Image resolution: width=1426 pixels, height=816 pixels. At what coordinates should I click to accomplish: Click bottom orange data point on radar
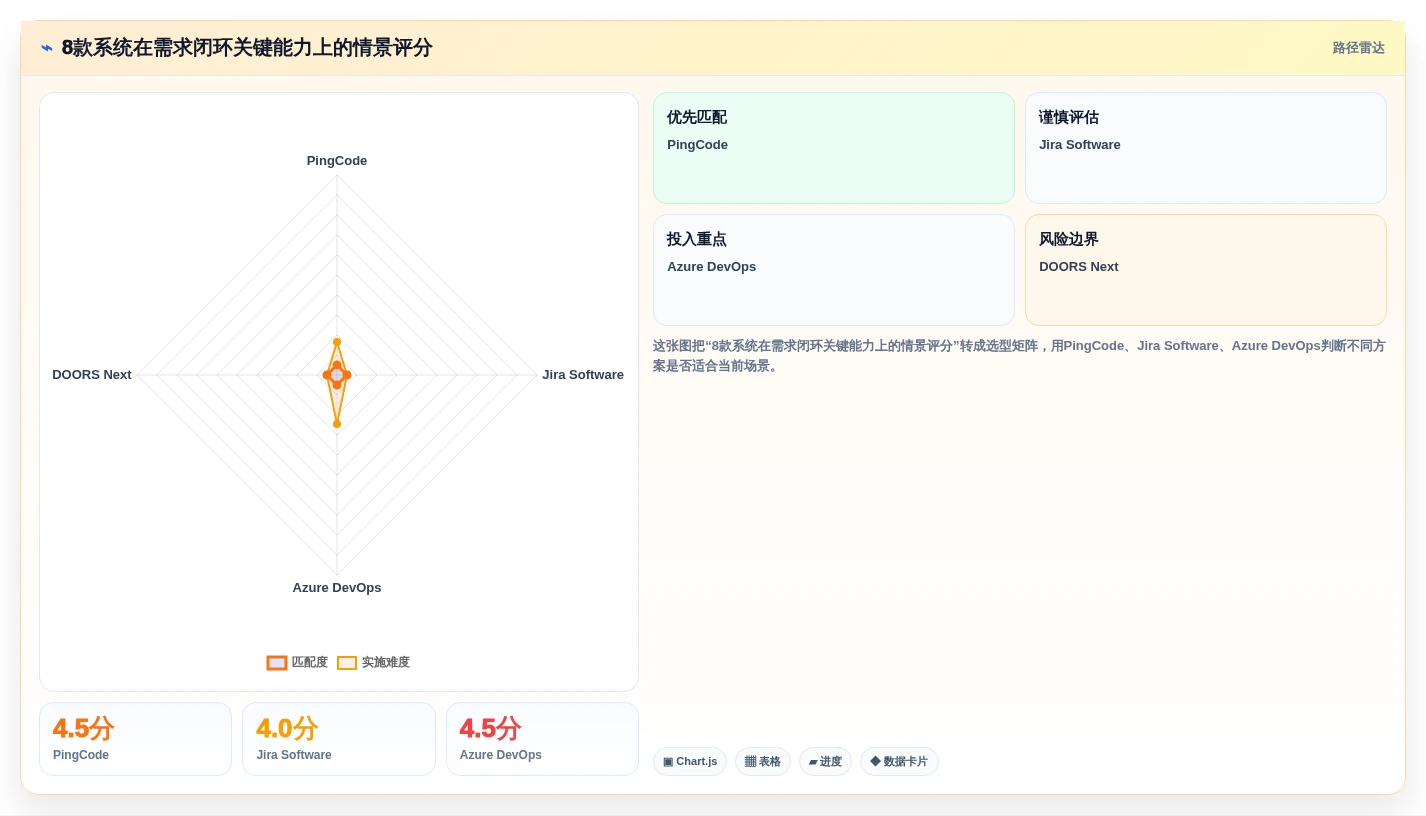coord(337,424)
